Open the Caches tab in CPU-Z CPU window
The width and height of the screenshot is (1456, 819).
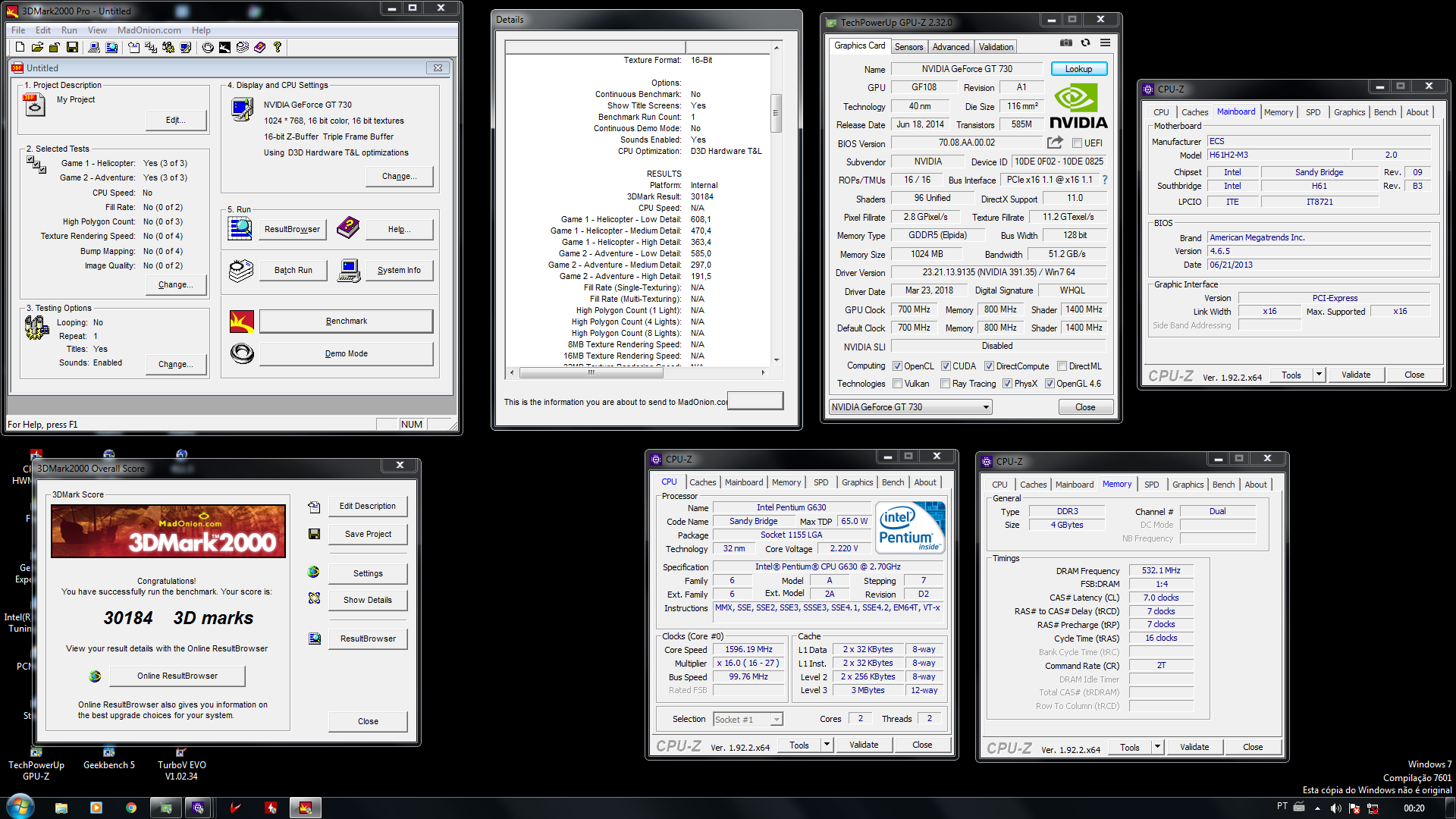click(x=702, y=482)
